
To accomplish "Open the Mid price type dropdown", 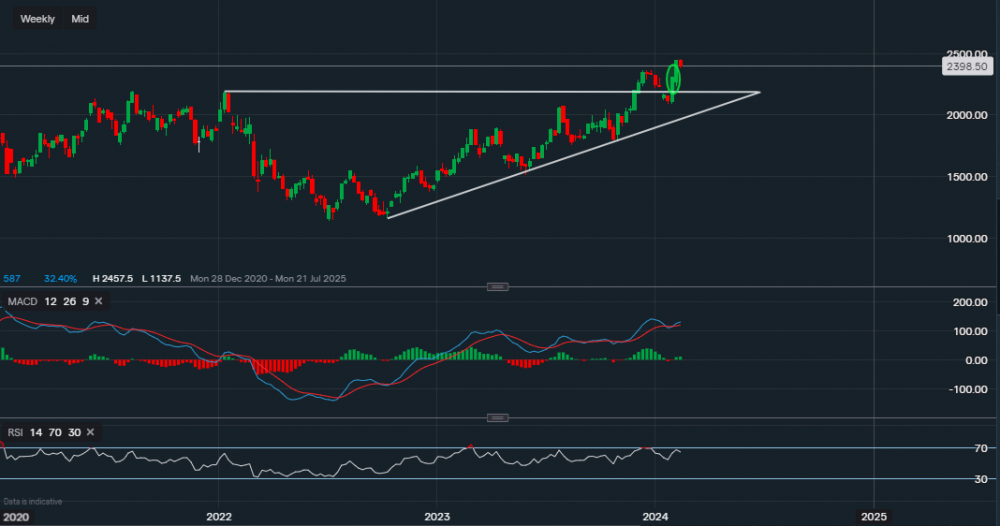I will pyautogui.click(x=80, y=19).
